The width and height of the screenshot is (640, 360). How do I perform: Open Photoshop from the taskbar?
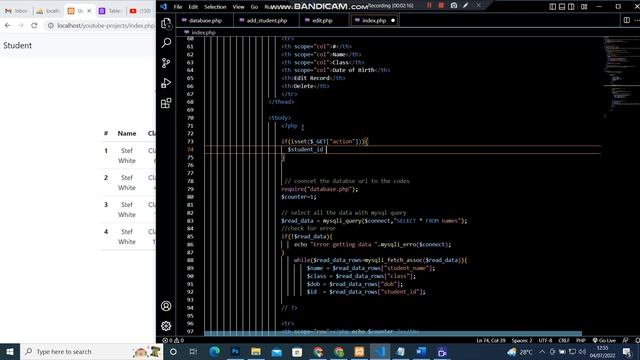click(235, 351)
